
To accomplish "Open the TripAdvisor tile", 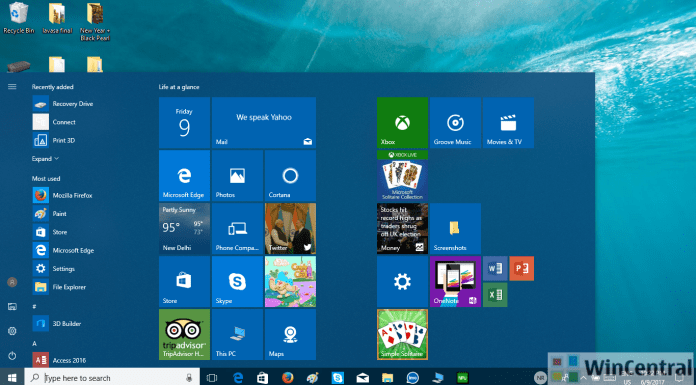I will 184,334.
